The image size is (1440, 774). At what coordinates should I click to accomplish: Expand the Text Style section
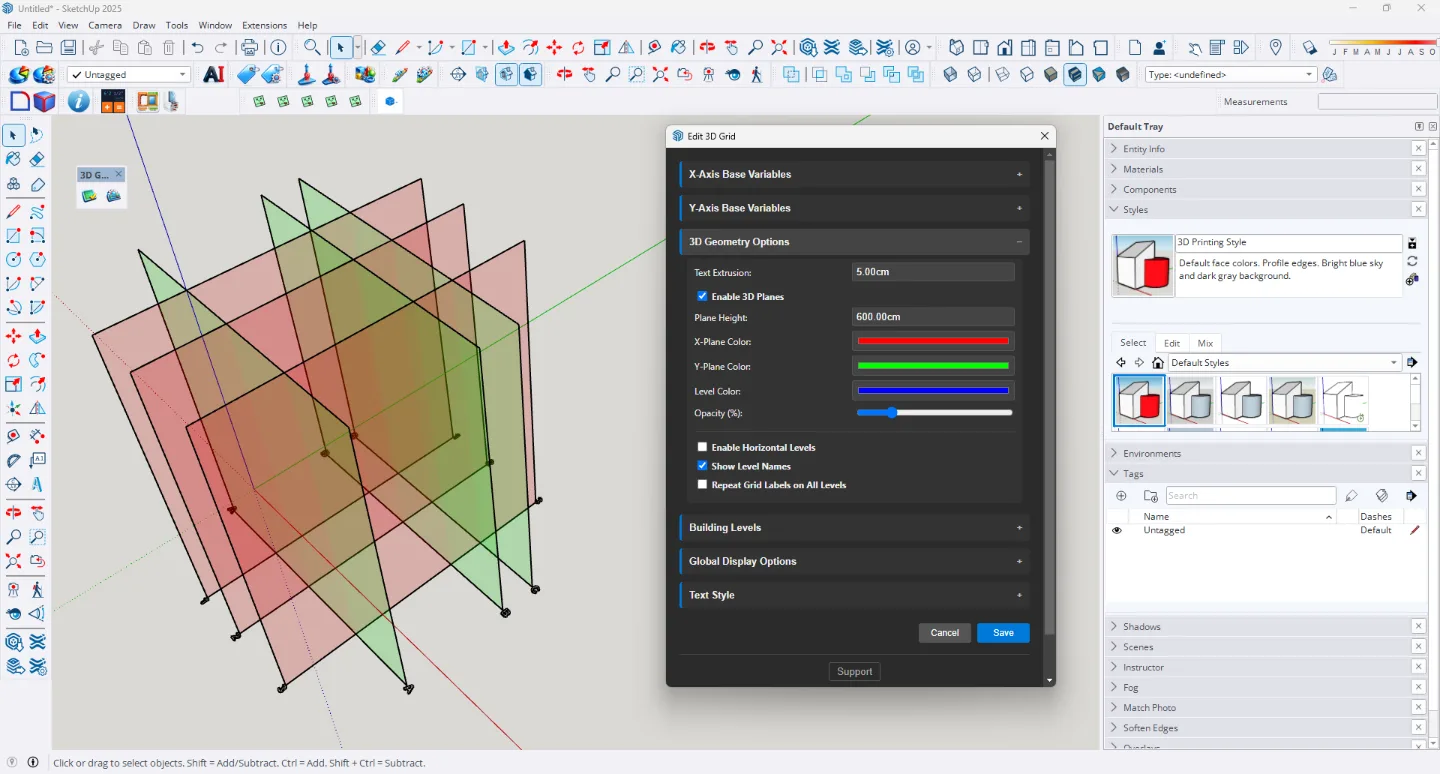click(854, 595)
